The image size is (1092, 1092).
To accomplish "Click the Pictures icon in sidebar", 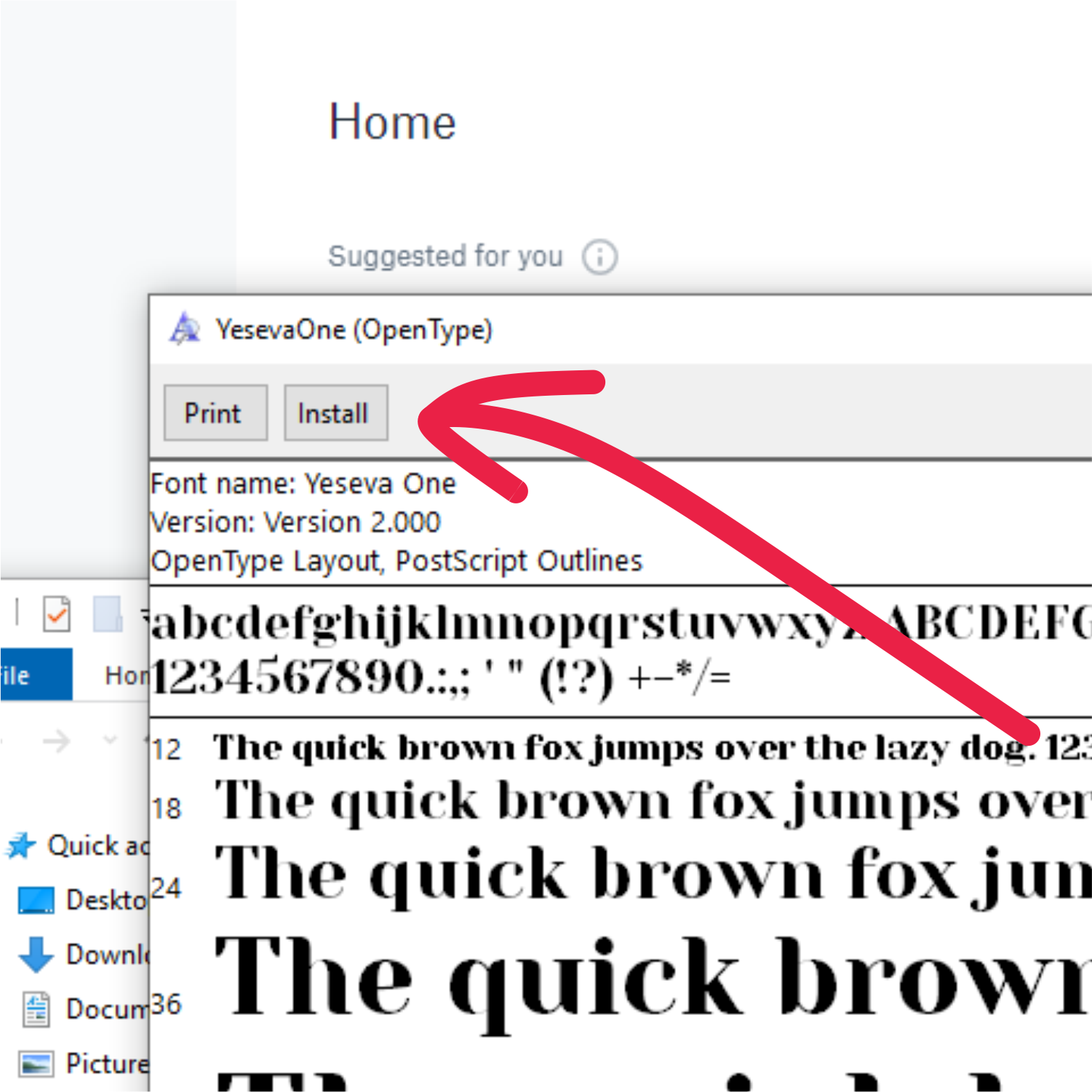I will pyautogui.click(x=36, y=1064).
